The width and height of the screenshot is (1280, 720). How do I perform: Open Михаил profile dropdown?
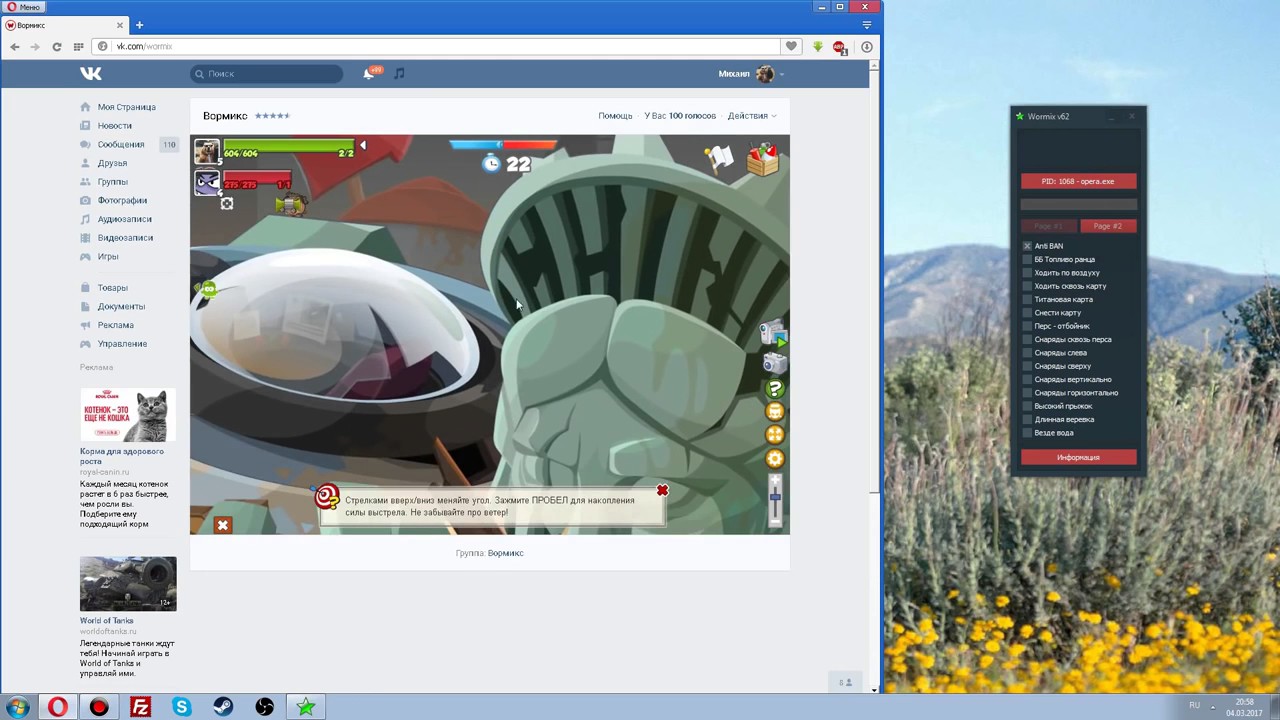pyautogui.click(x=751, y=73)
